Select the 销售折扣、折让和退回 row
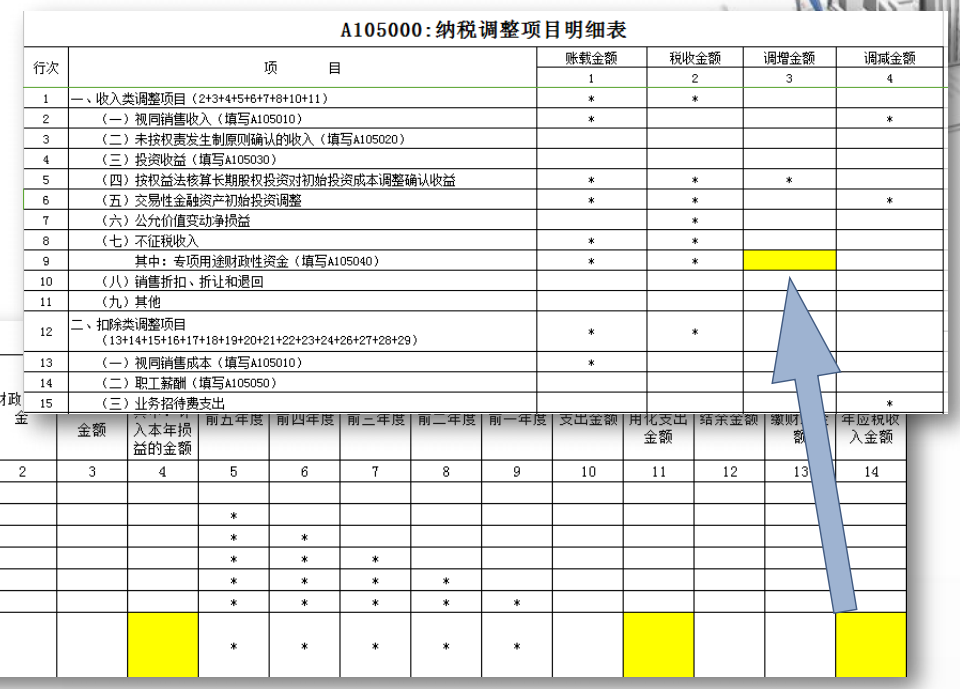 182,282
